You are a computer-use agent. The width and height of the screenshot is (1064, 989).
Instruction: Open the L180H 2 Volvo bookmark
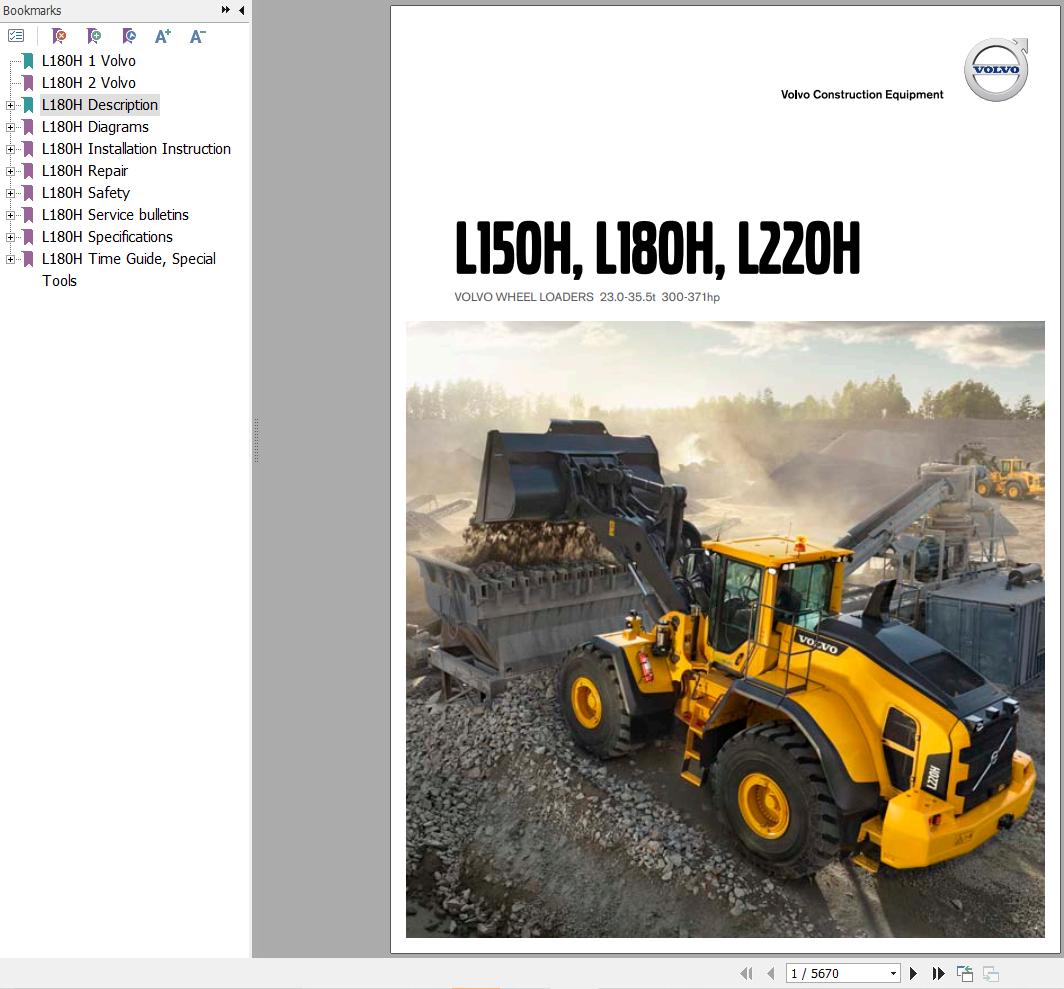[88, 83]
